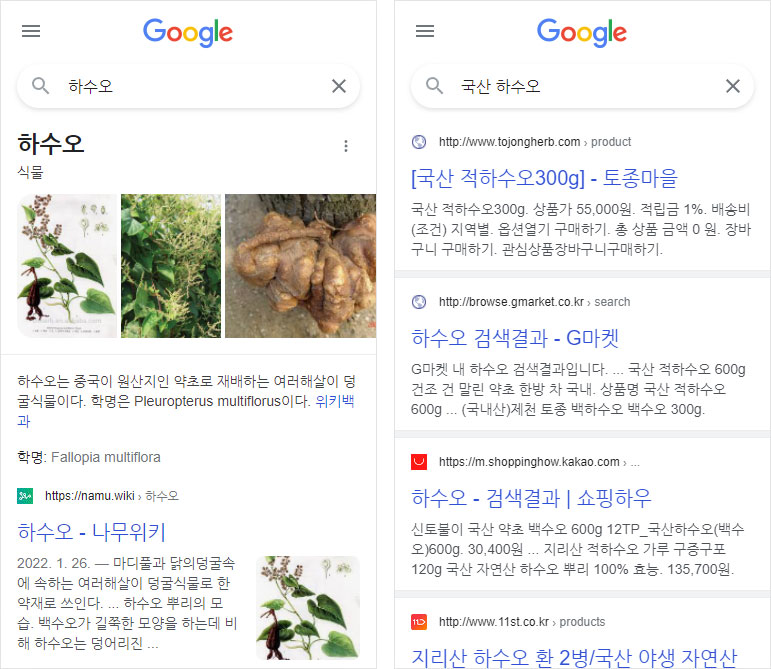Screen dimensions: 771x669
Task: Click the search magnifier icon beside '국산 하수오'
Action: (435, 86)
